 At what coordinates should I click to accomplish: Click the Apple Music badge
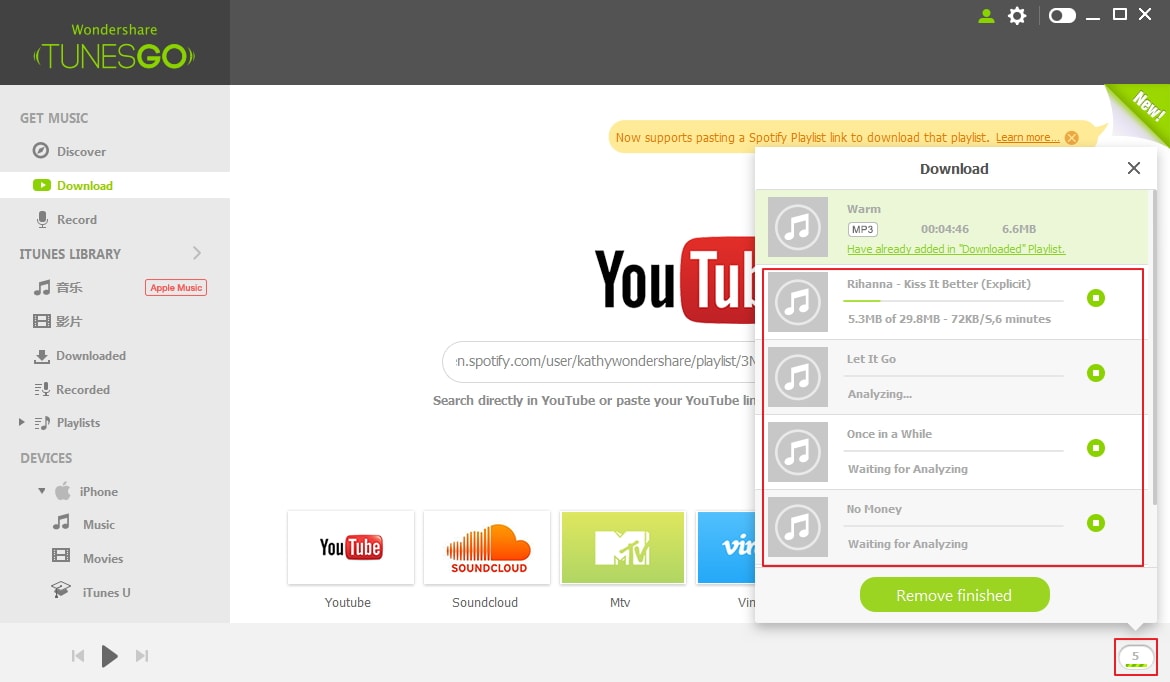tap(176, 287)
